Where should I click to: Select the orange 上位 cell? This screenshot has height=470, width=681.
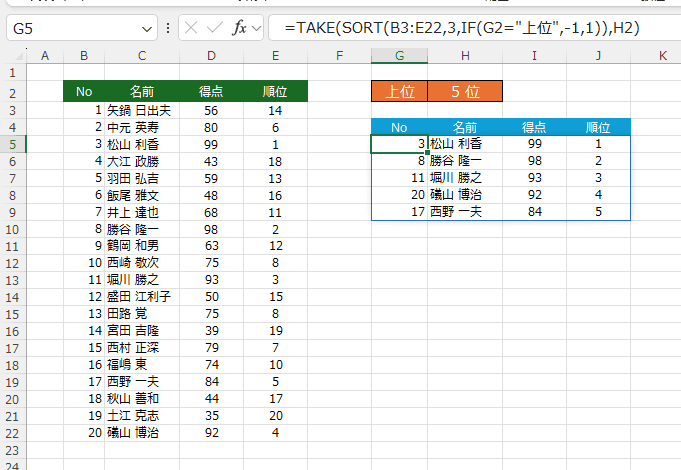pyautogui.click(x=399, y=92)
